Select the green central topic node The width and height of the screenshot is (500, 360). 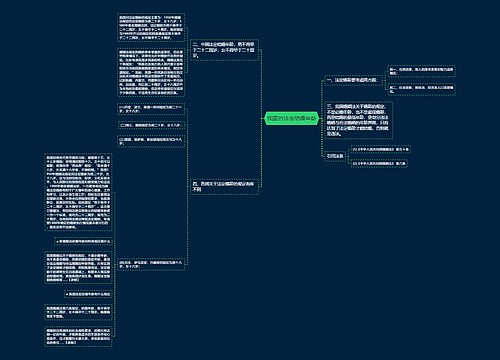click(x=292, y=118)
